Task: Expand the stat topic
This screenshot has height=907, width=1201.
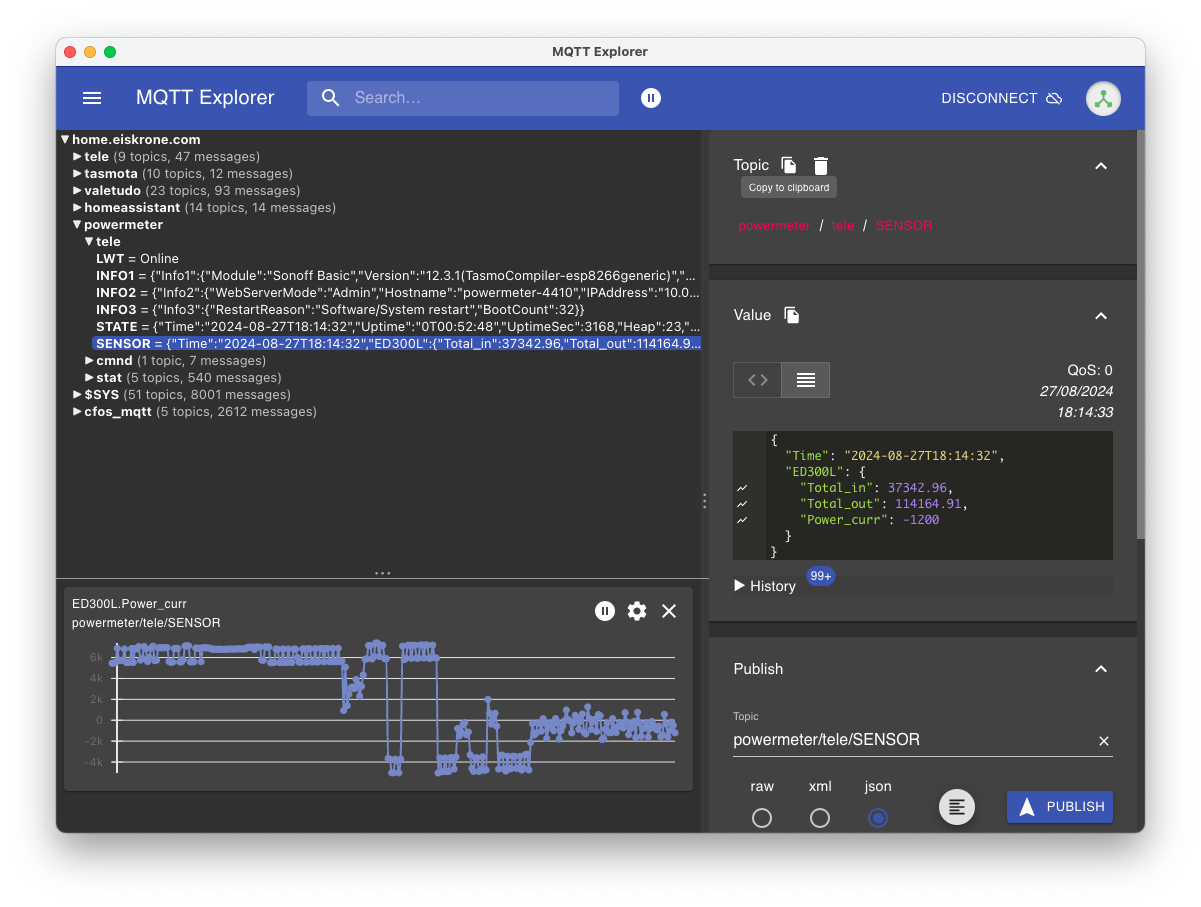Action: pos(89,378)
